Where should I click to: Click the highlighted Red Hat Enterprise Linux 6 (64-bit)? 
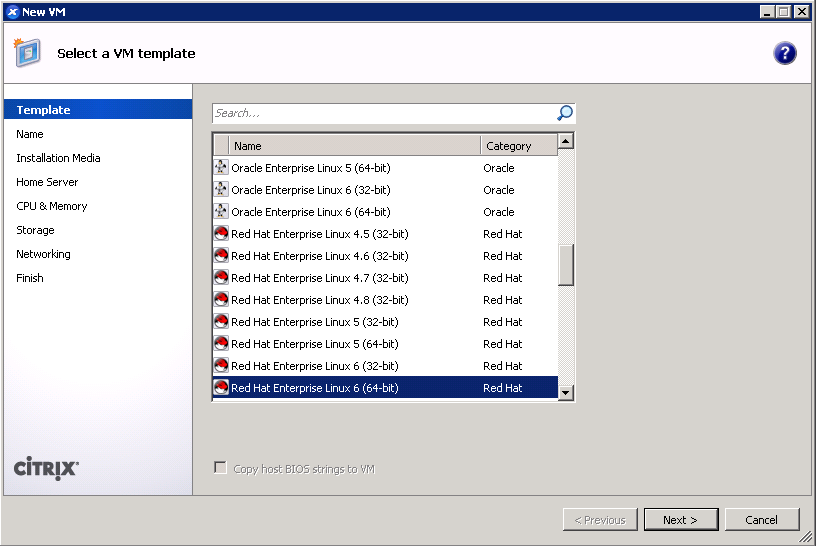(x=386, y=387)
